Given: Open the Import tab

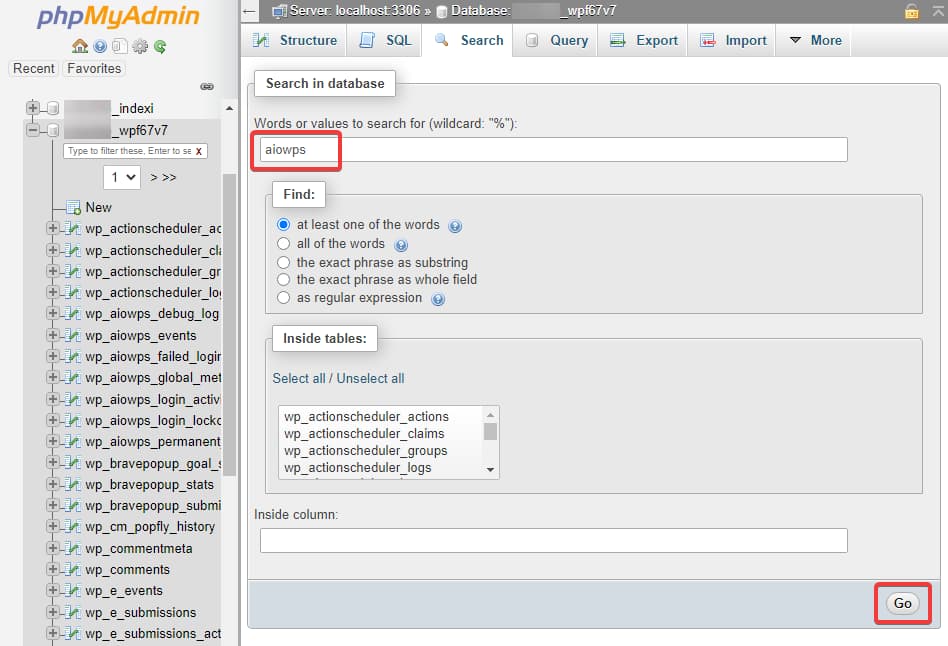Looking at the screenshot, I should (733, 40).
